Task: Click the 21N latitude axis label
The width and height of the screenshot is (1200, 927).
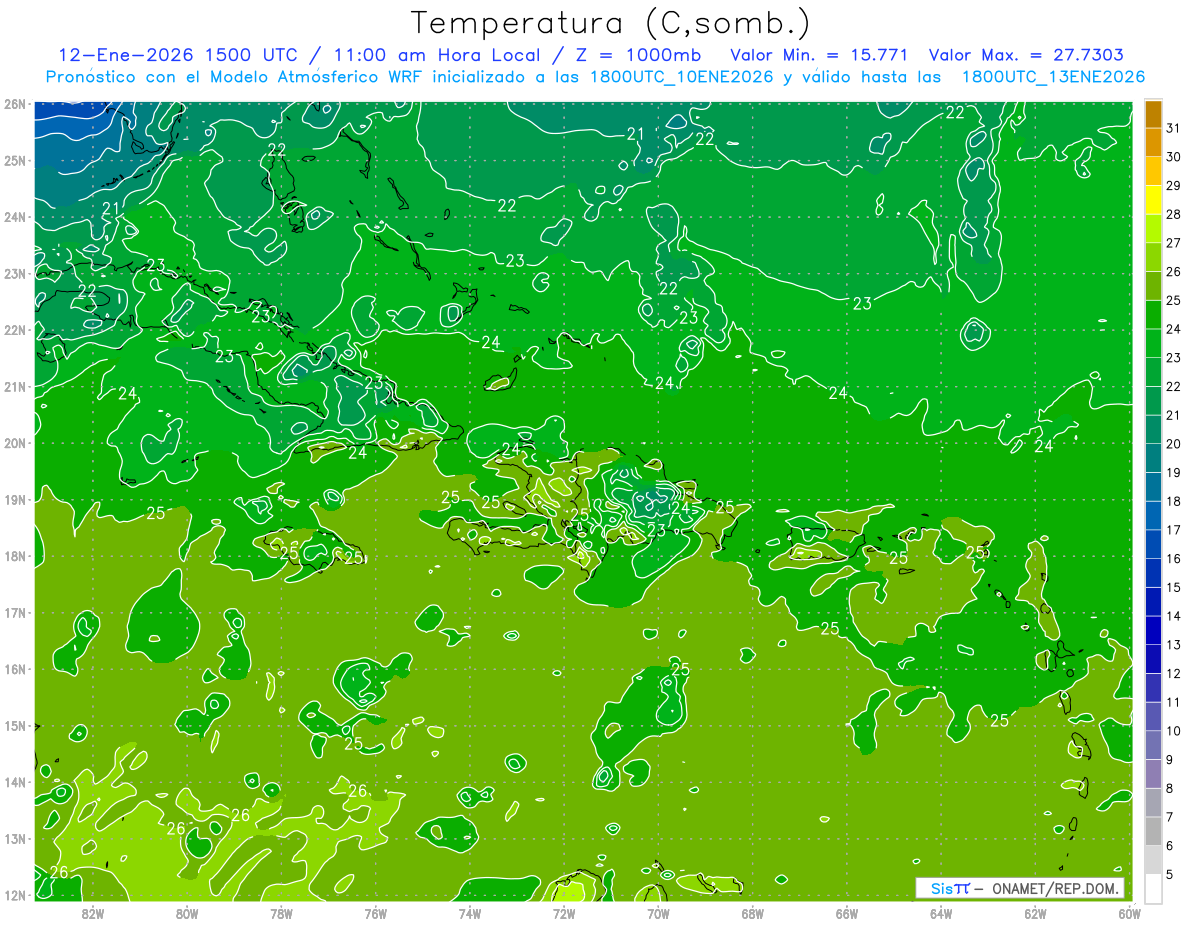Action: [x=15, y=386]
